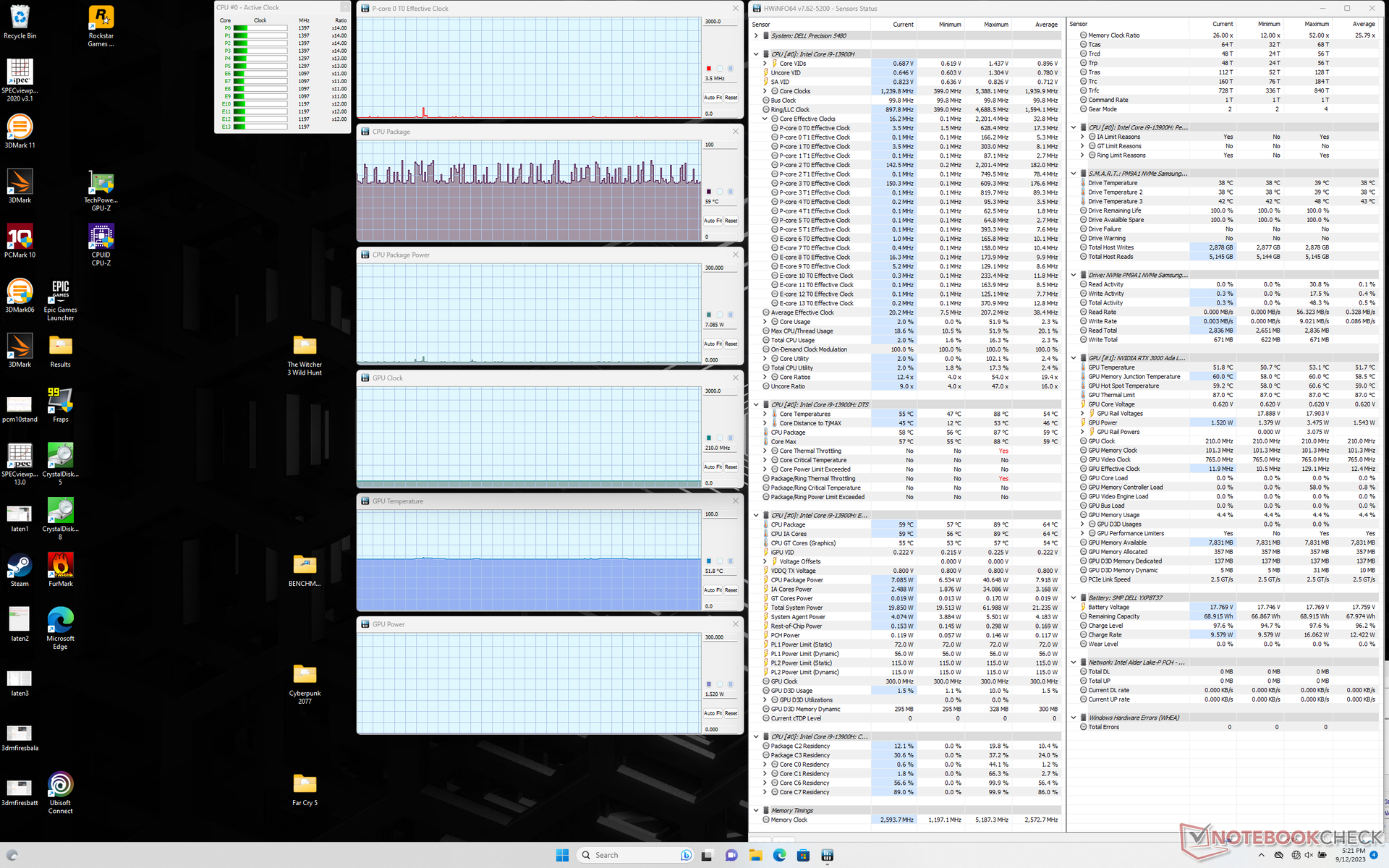Open the Results folder on desktop

[61, 351]
